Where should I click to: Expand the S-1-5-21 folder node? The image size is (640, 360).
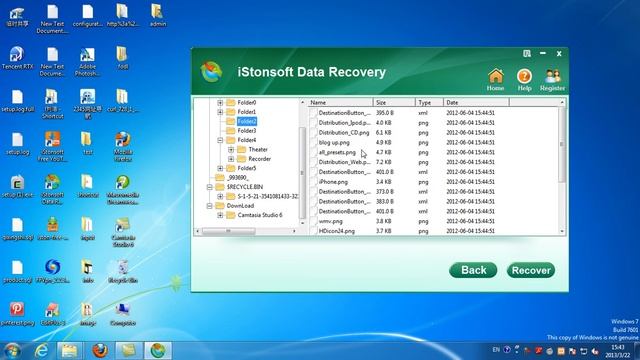pos(220,196)
